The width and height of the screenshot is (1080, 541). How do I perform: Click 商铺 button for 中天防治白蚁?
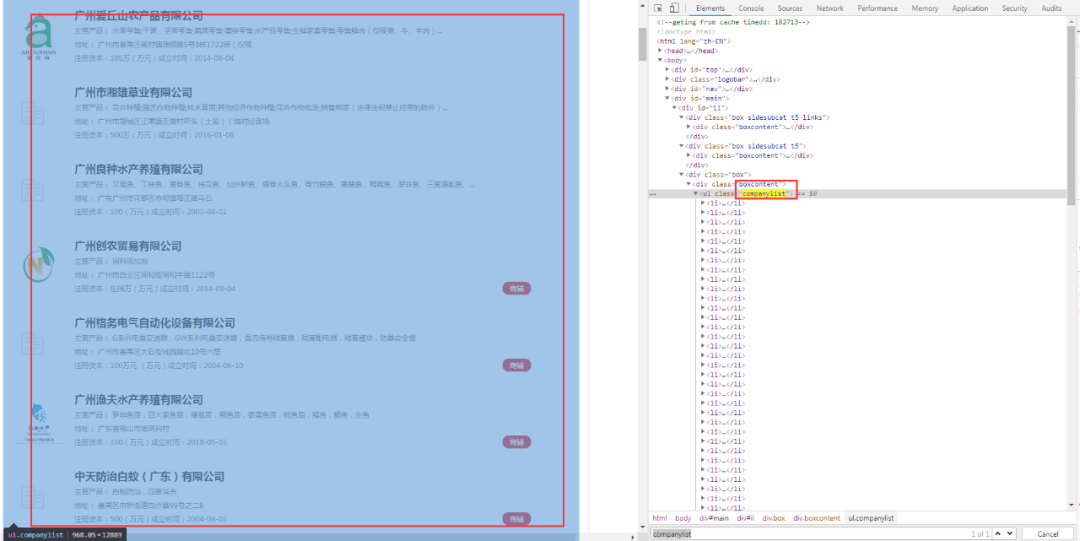[517, 518]
